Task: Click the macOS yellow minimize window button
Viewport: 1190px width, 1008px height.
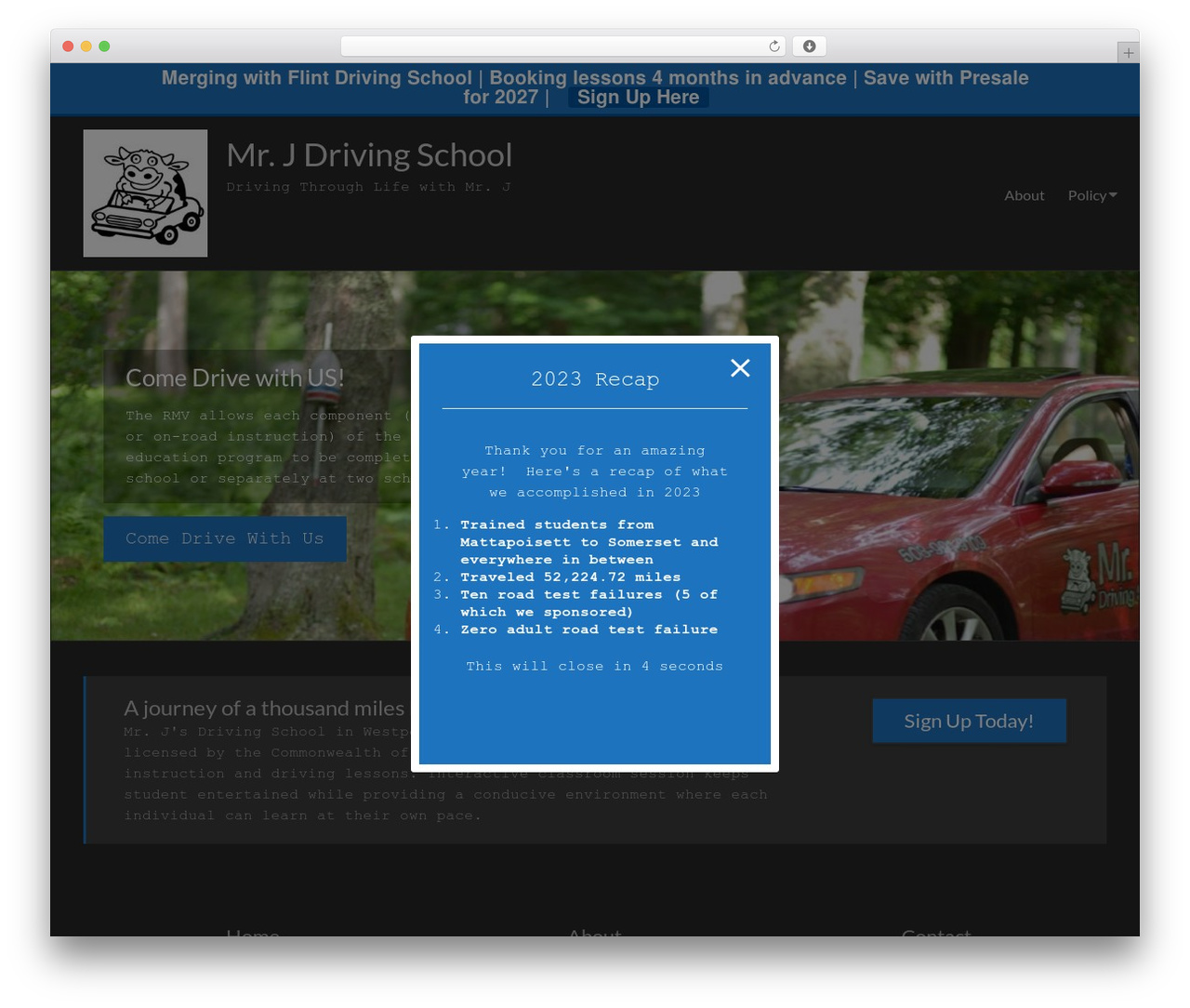Action: [86, 46]
